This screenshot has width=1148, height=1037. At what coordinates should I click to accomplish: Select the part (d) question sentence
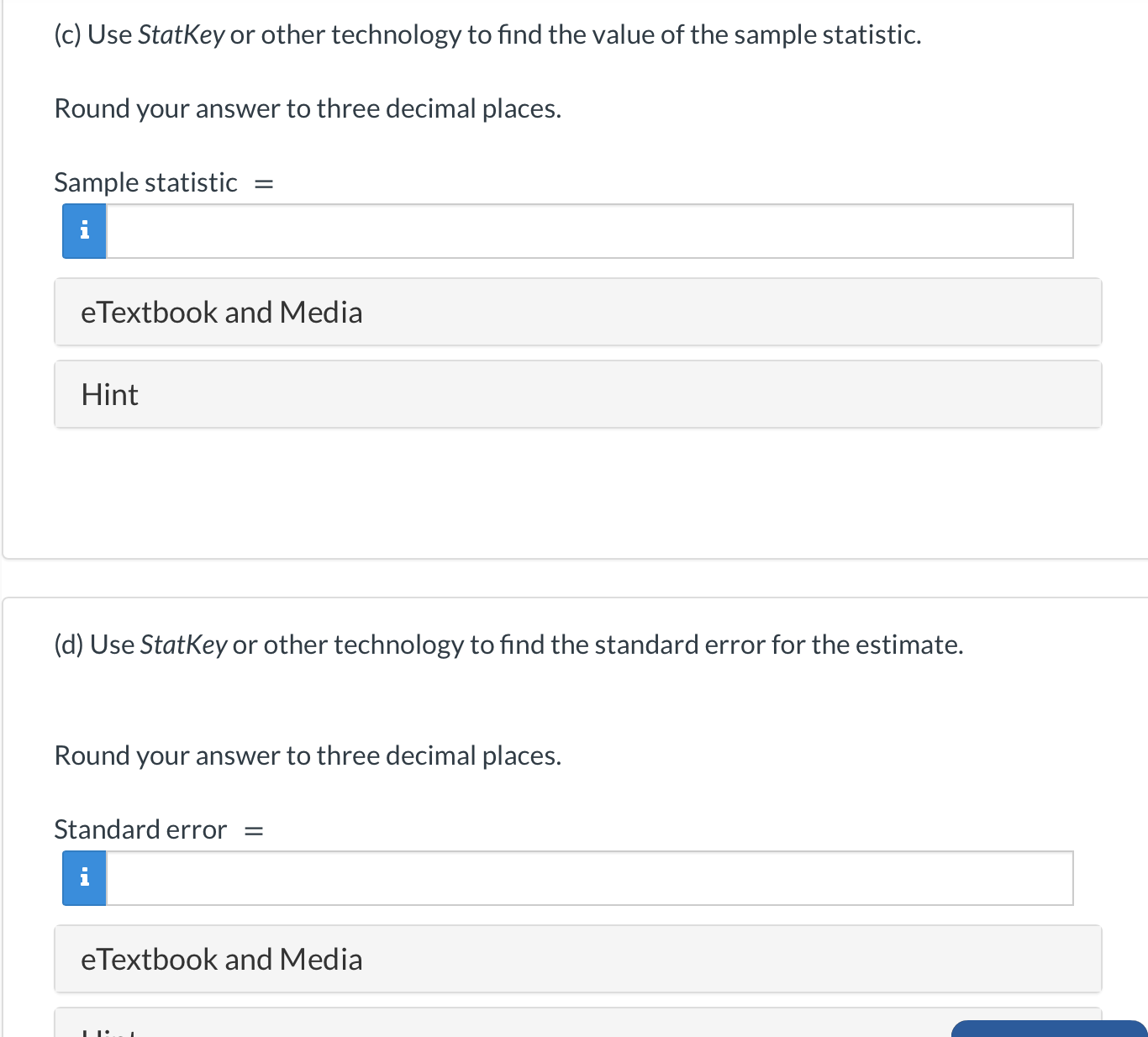(508, 645)
